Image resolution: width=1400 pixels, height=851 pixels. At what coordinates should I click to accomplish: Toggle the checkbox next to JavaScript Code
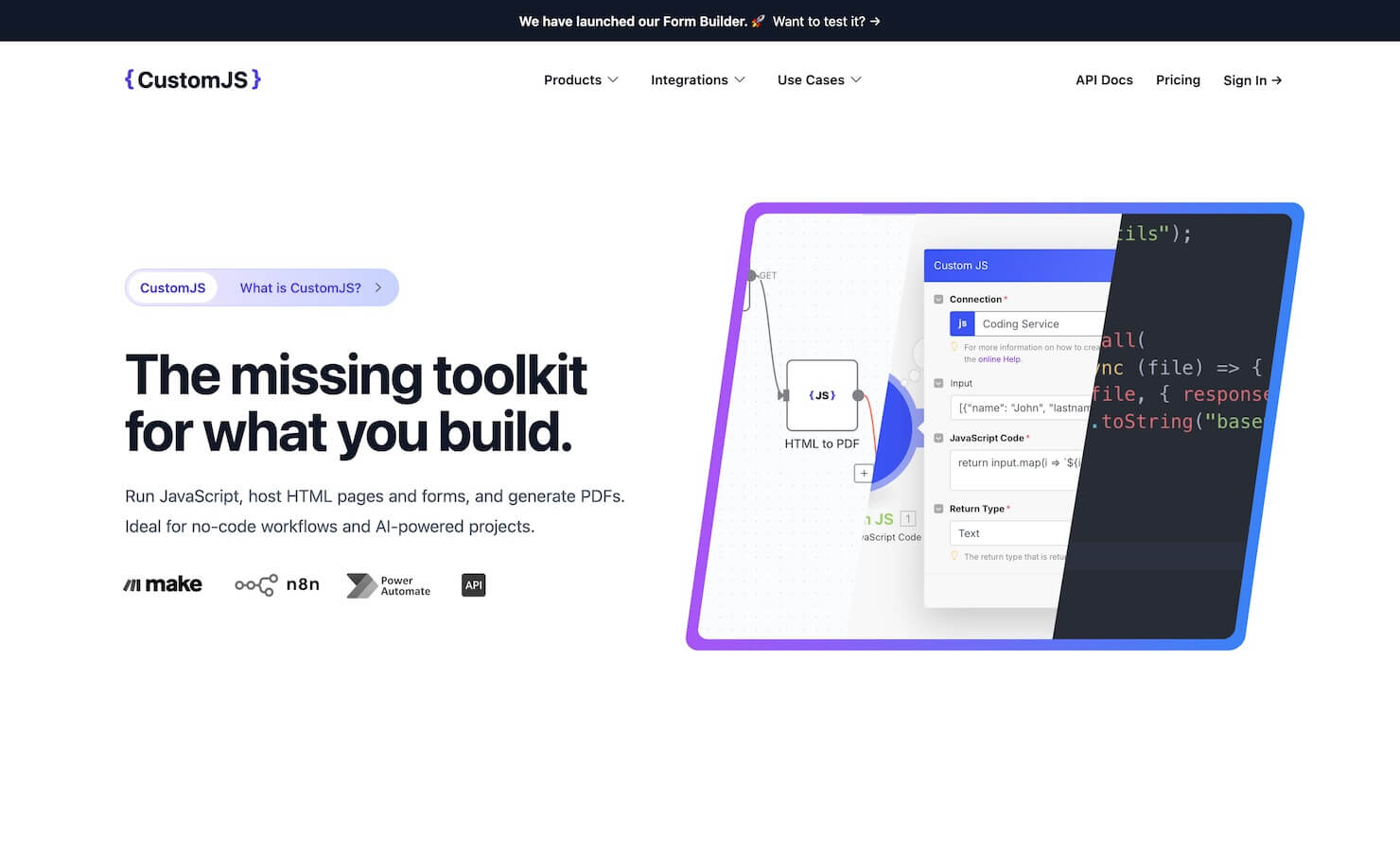pyautogui.click(x=938, y=438)
